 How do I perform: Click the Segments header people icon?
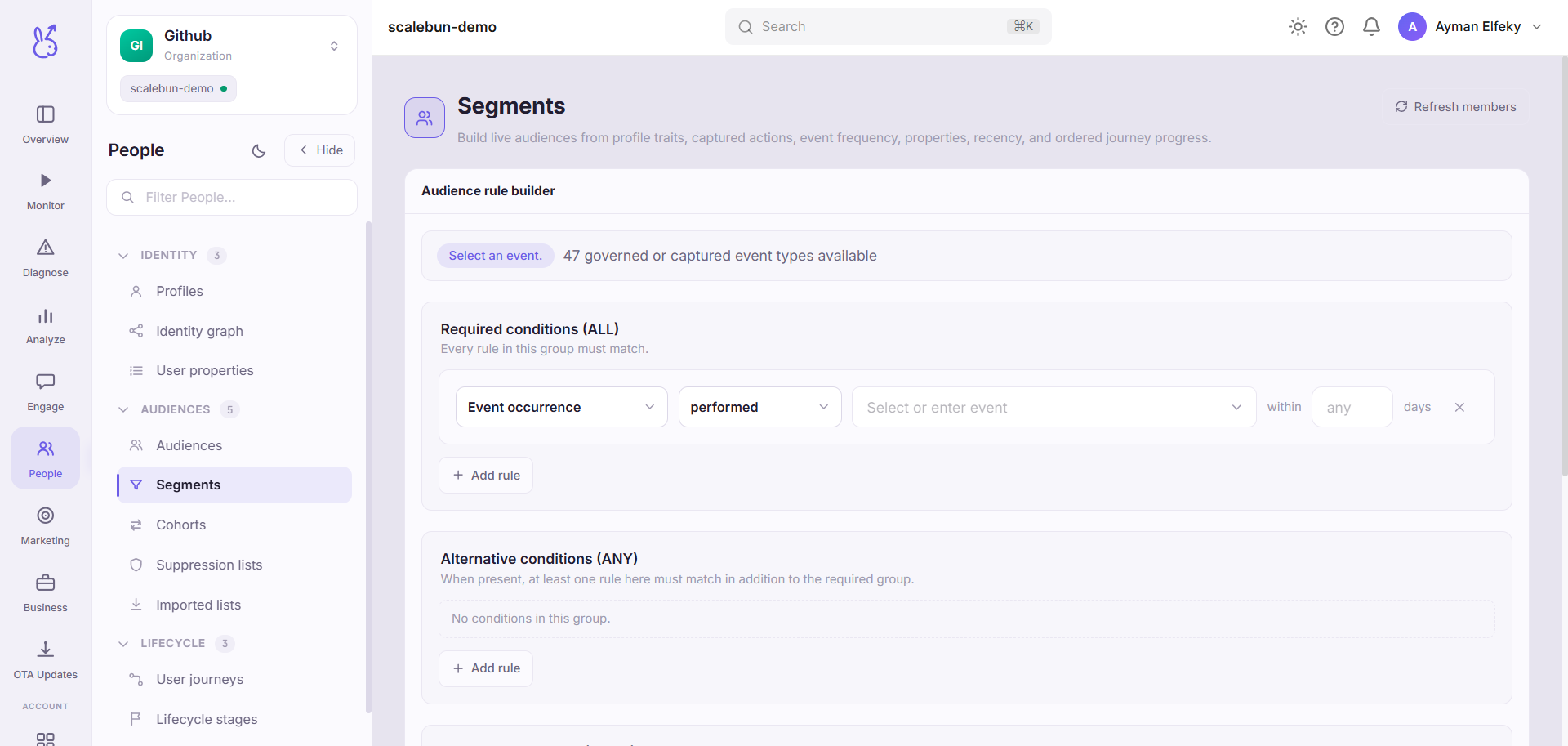425,118
